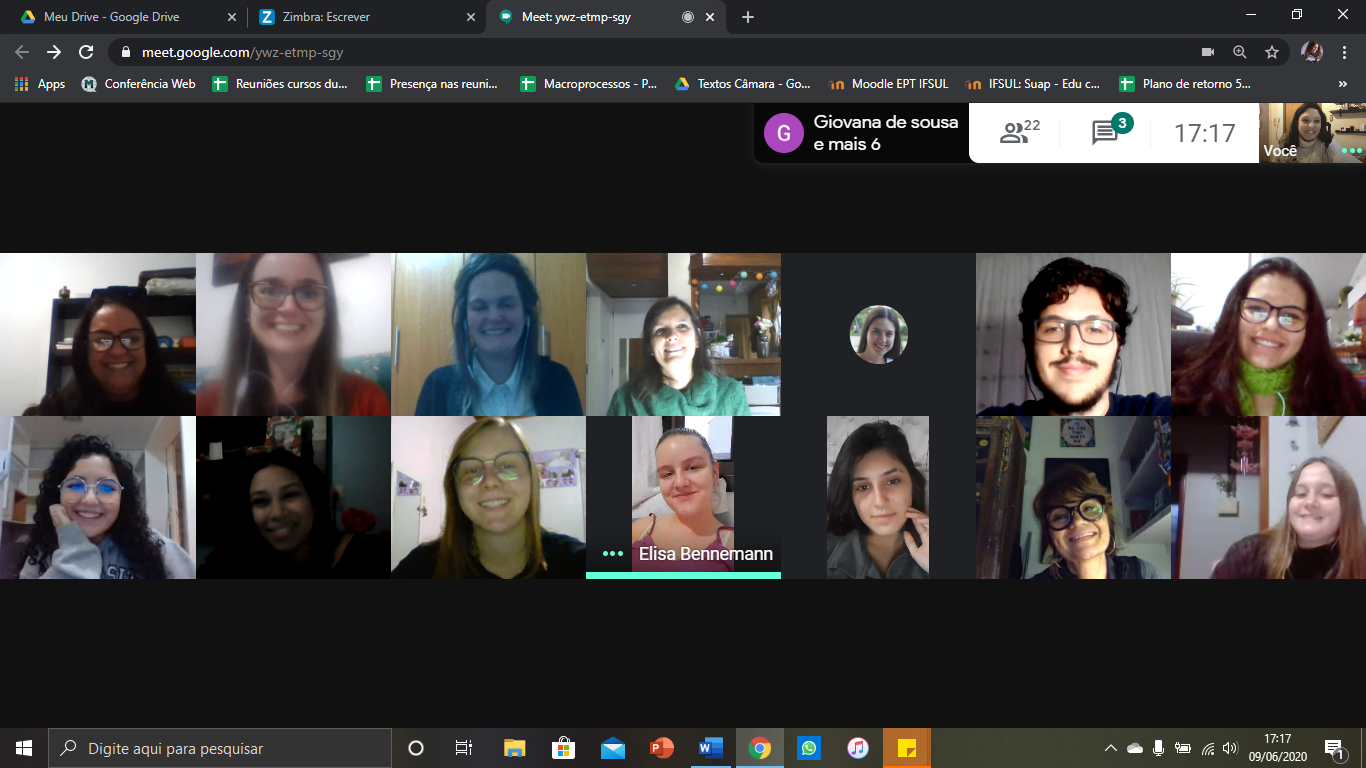The height and width of the screenshot is (768, 1366).
Task: Select Elisa Bennemann's video tile
Action: [683, 497]
